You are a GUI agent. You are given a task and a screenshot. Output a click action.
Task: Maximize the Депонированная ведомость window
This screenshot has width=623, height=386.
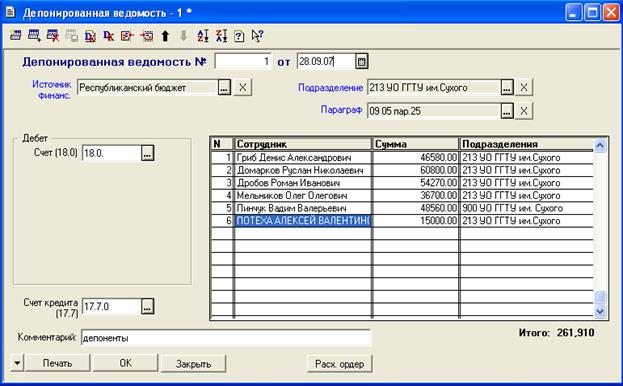pos(592,13)
